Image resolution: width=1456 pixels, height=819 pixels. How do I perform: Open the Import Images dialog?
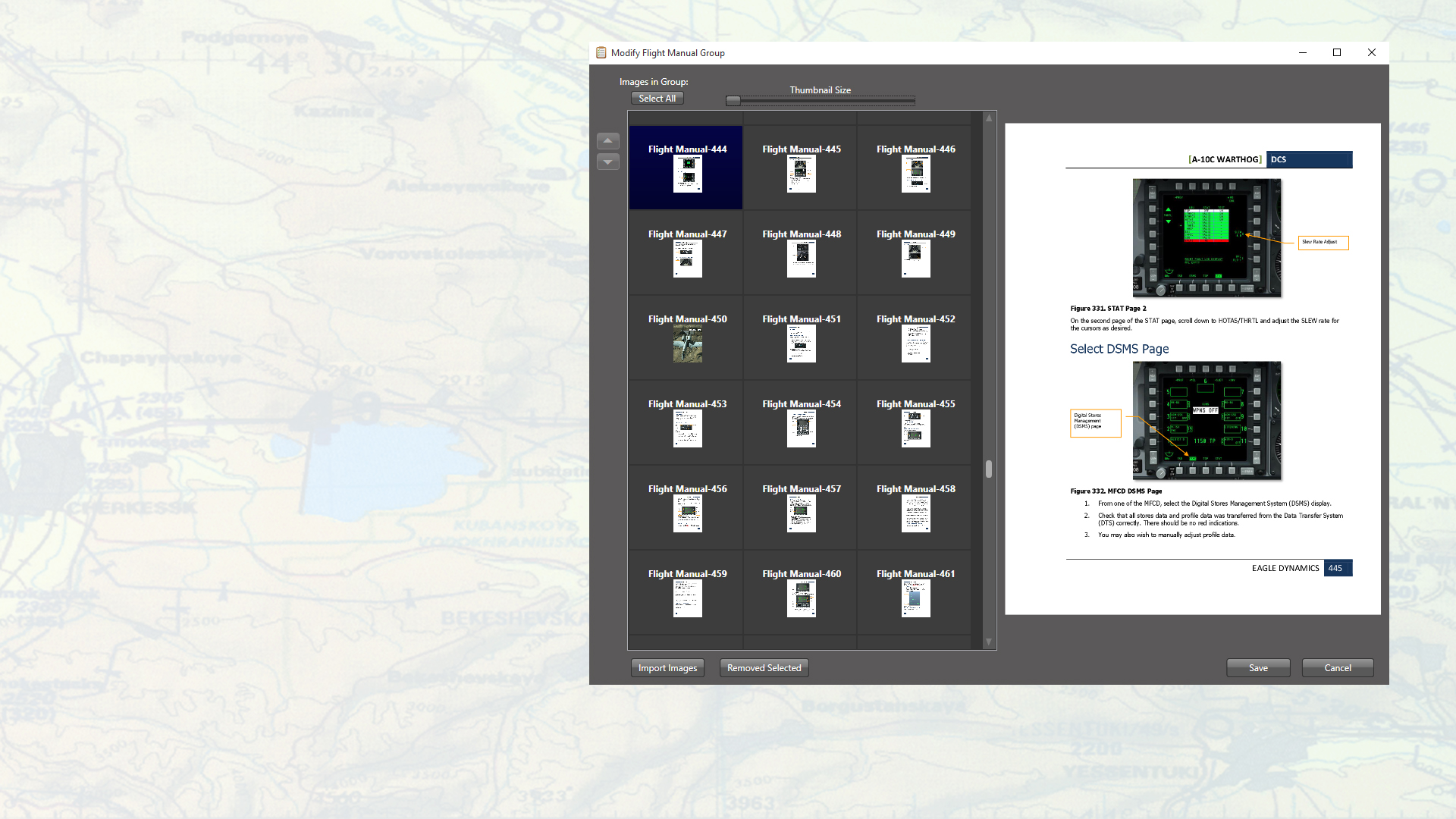pyautogui.click(x=667, y=667)
